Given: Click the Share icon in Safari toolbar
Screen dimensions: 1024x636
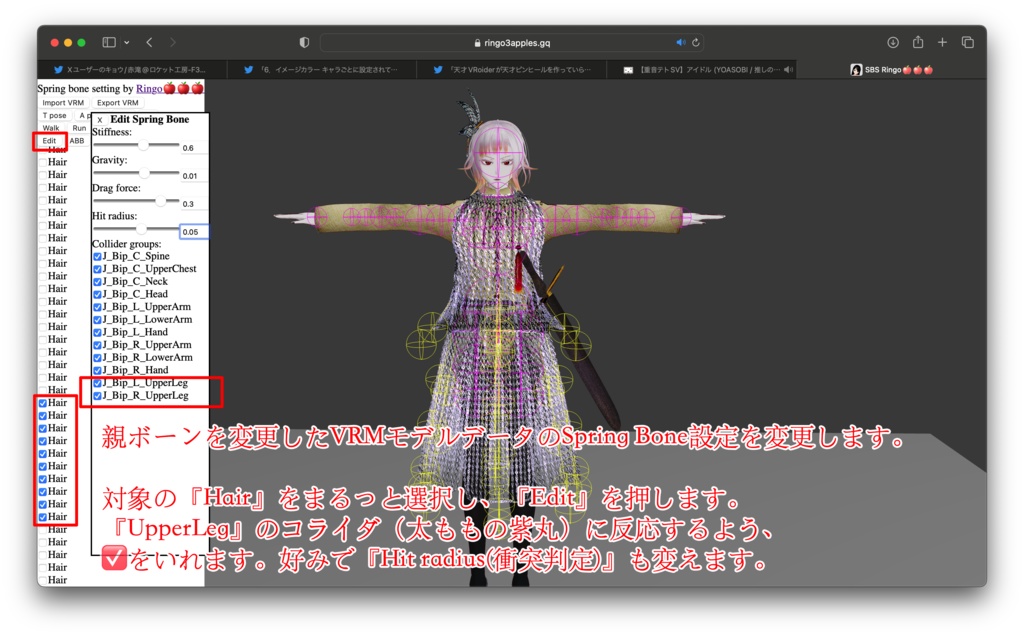Looking at the screenshot, I should pyautogui.click(x=916, y=43).
